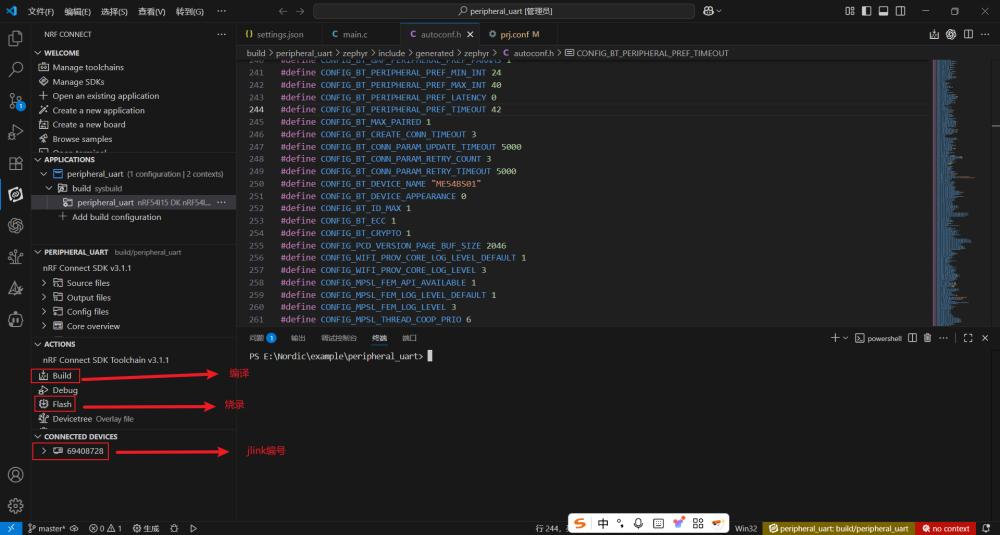Viewport: 1000px width, 535px height.
Task: Open Source Control view with badge
Action: [x=15, y=101]
